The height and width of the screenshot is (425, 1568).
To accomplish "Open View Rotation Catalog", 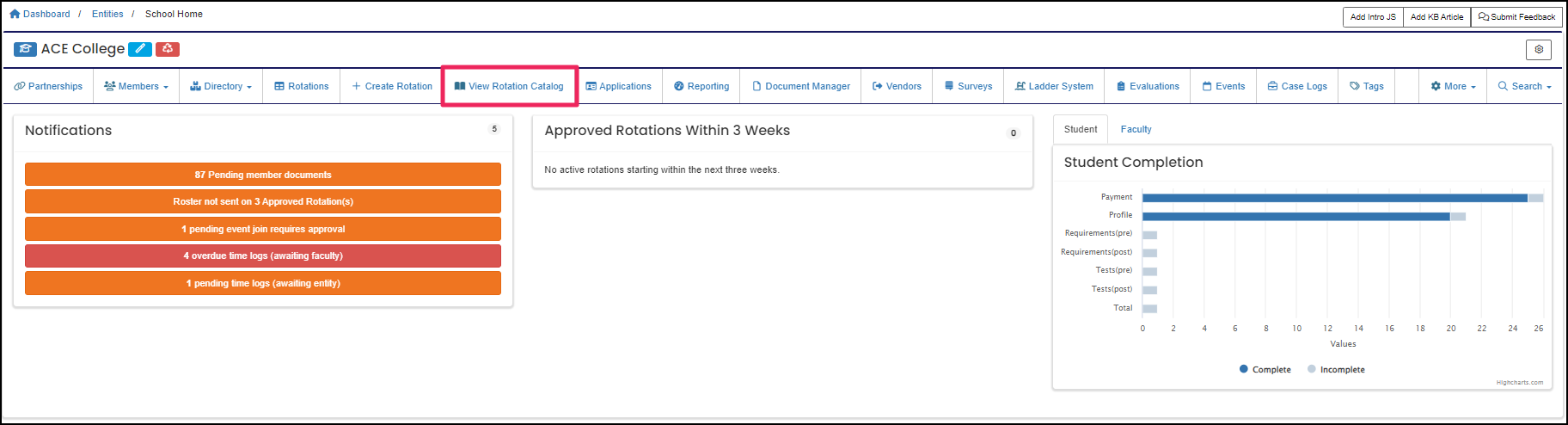I will [509, 86].
